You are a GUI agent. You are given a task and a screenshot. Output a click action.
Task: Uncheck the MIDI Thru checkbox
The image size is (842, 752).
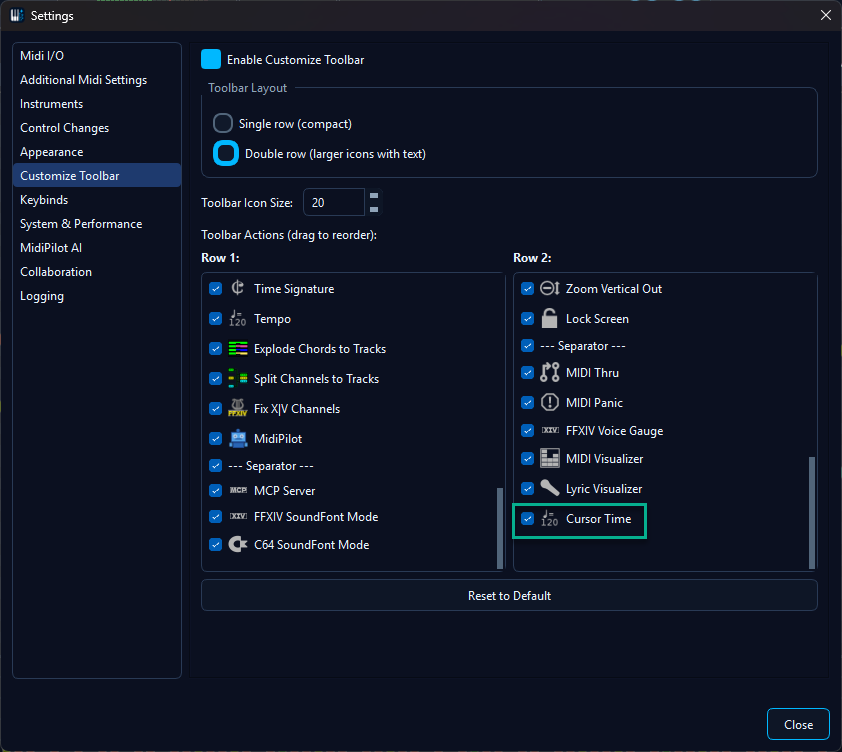coord(527,372)
